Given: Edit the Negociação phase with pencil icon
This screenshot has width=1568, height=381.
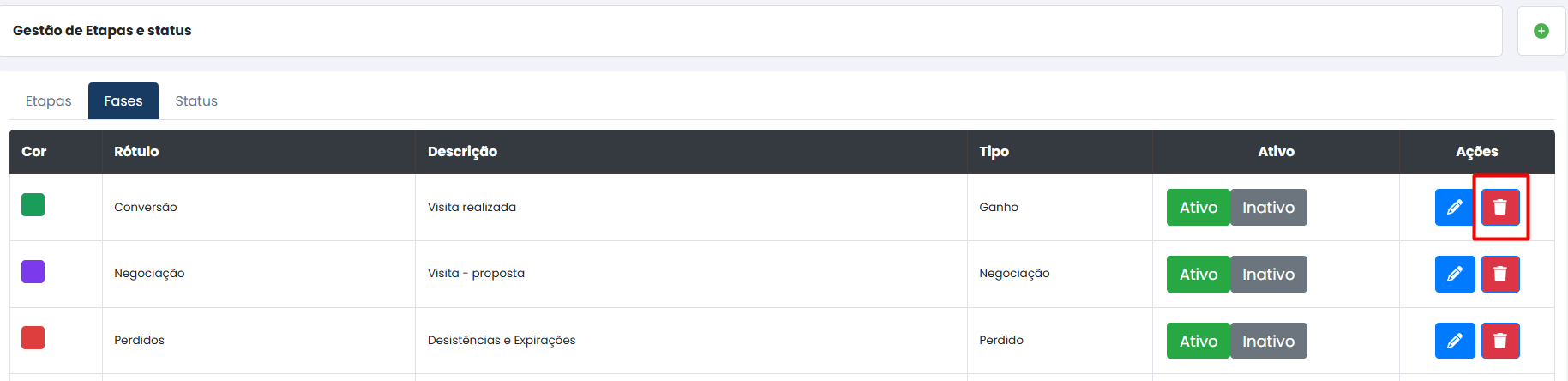Looking at the screenshot, I should click(1455, 274).
